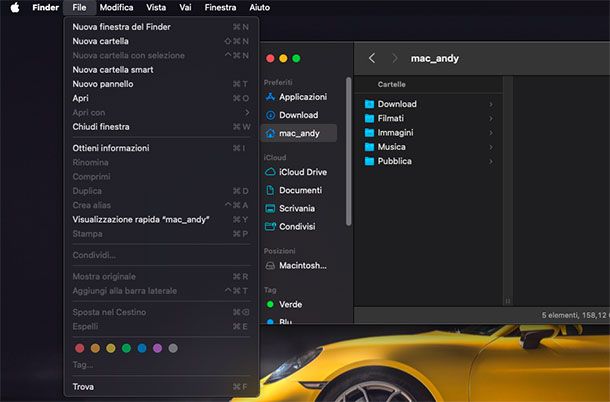This screenshot has height=402, width=610.
Task: Open Condivisi in the sidebar
Action: tap(299, 227)
